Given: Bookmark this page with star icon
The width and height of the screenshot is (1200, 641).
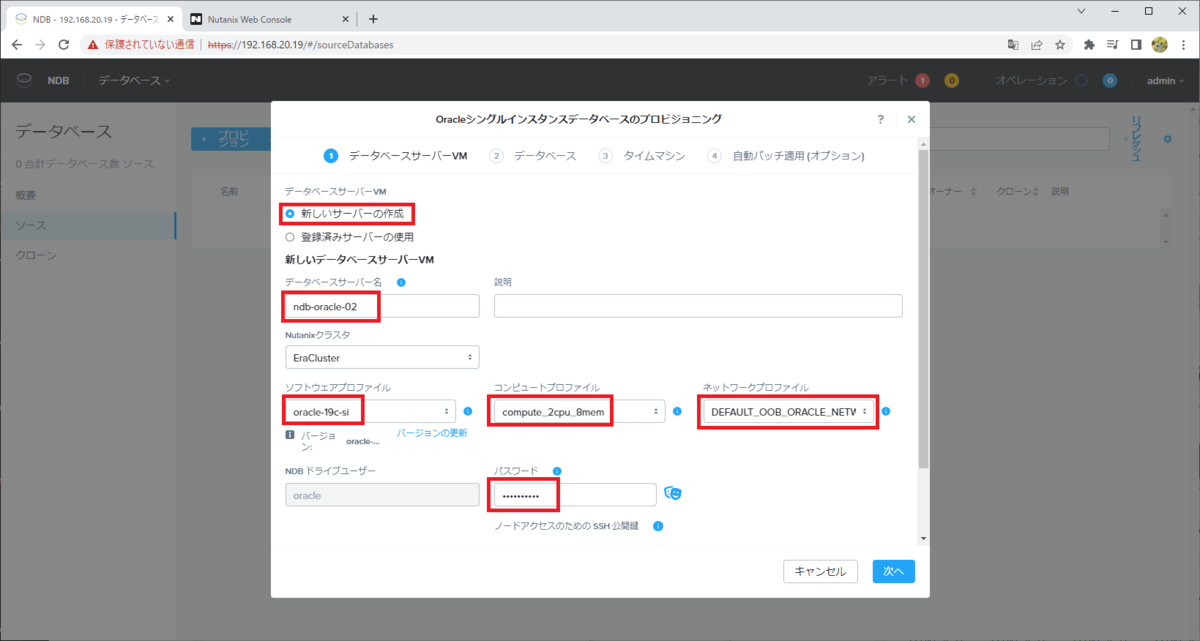Looking at the screenshot, I should click(x=1059, y=44).
